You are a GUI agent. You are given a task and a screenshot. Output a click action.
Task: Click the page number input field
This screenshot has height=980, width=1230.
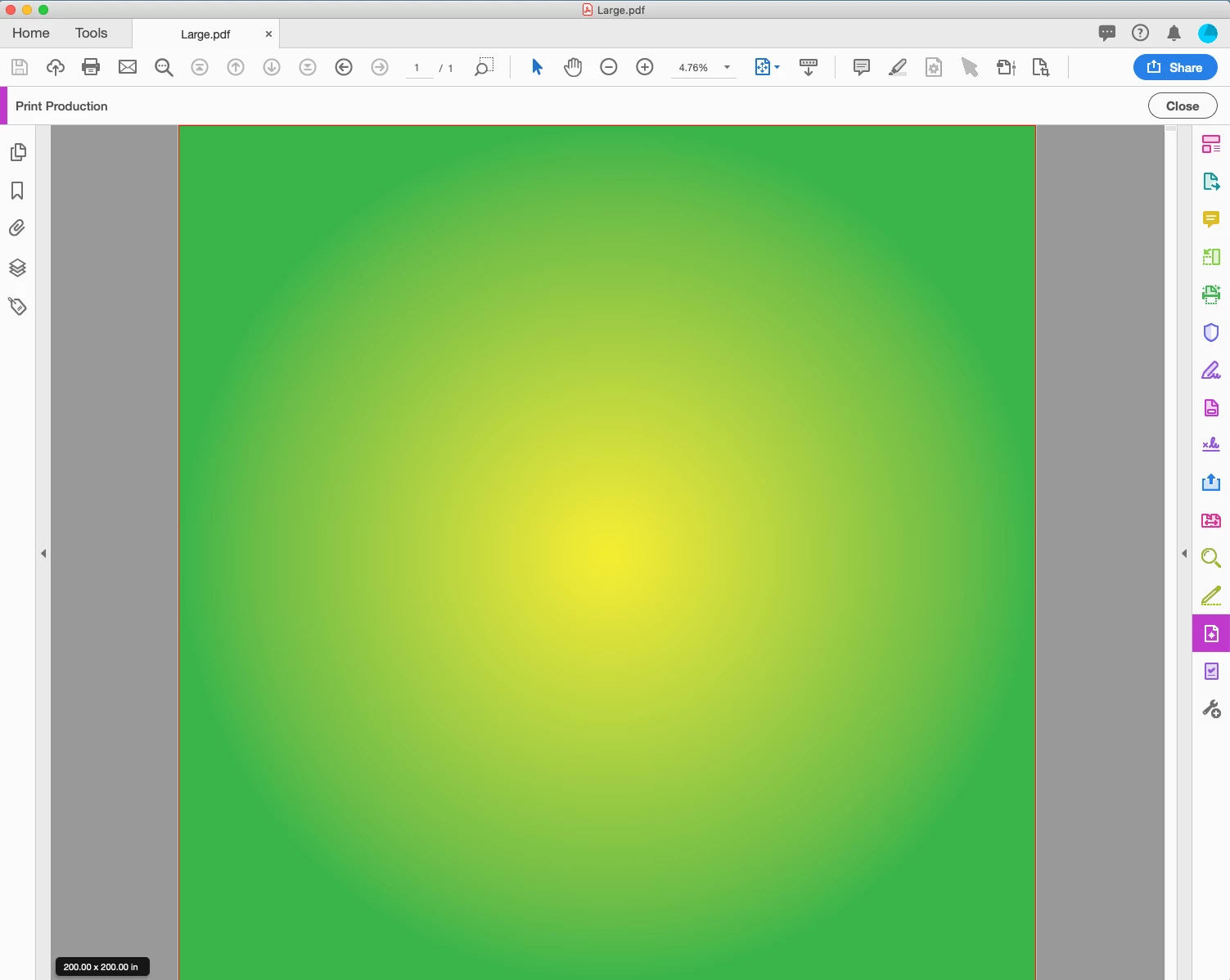(418, 68)
